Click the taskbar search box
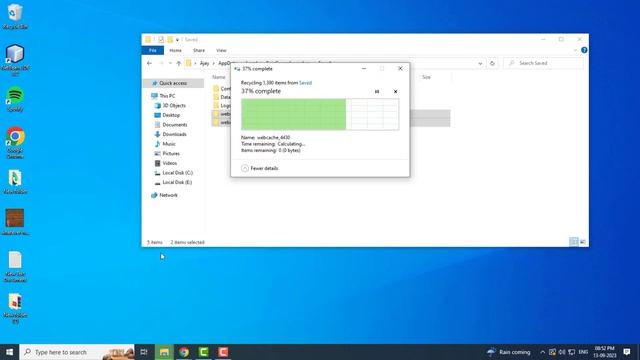This screenshot has width=640, height=360. (x=77, y=352)
